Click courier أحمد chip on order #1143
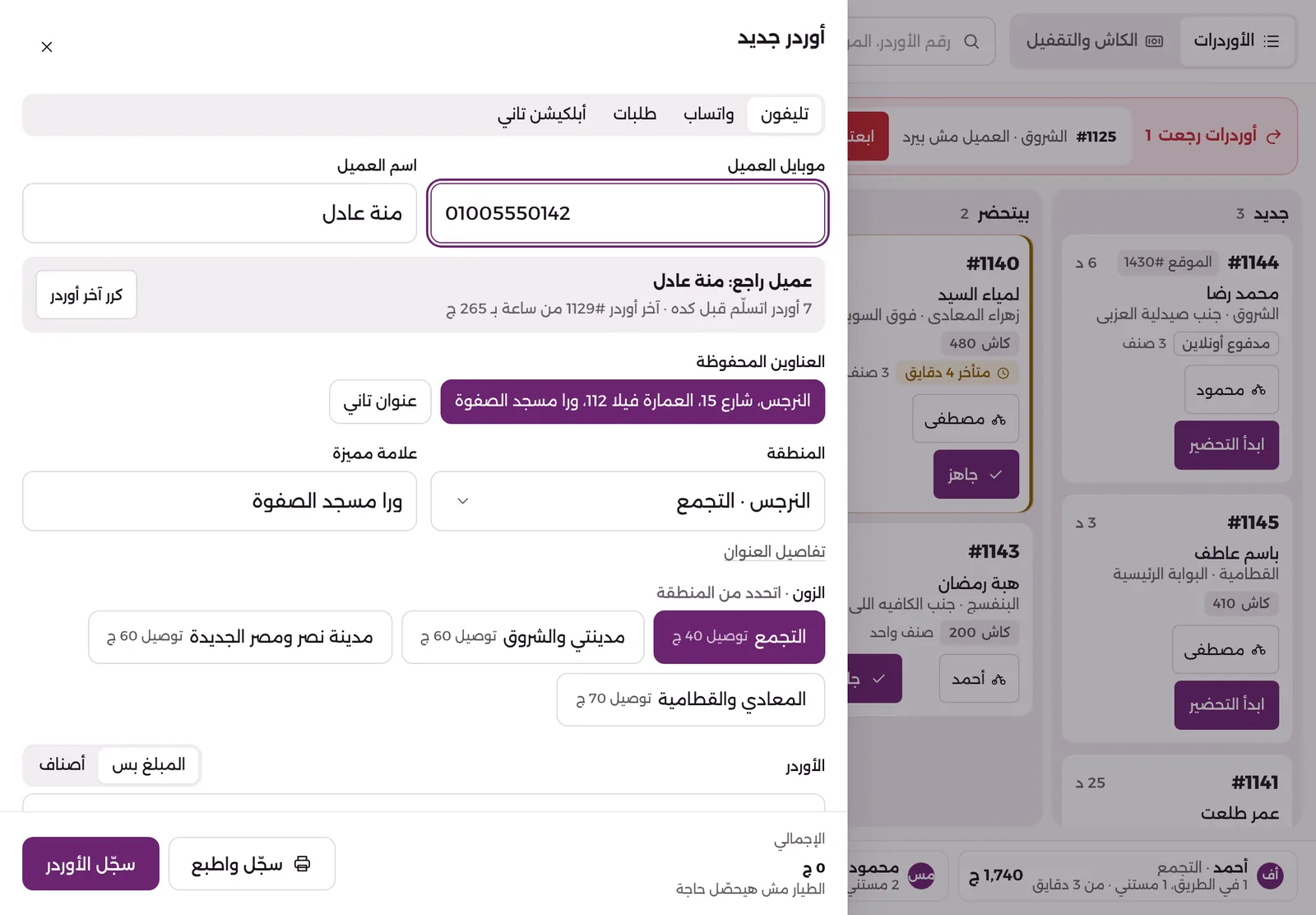 click(x=980, y=679)
